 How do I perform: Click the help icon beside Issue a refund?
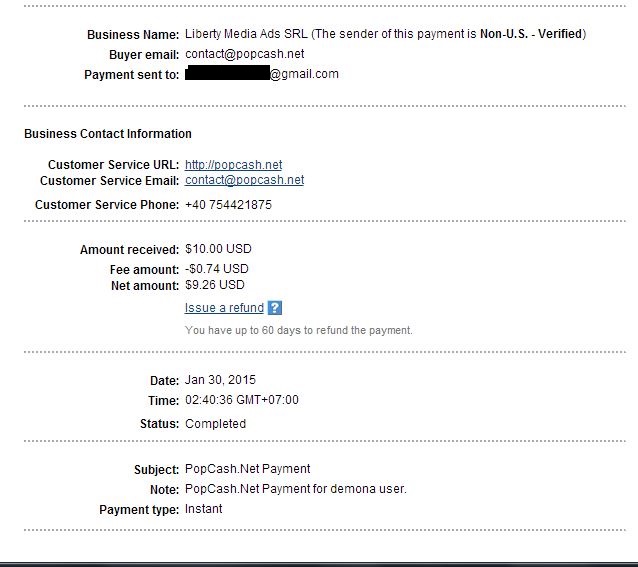click(275, 308)
